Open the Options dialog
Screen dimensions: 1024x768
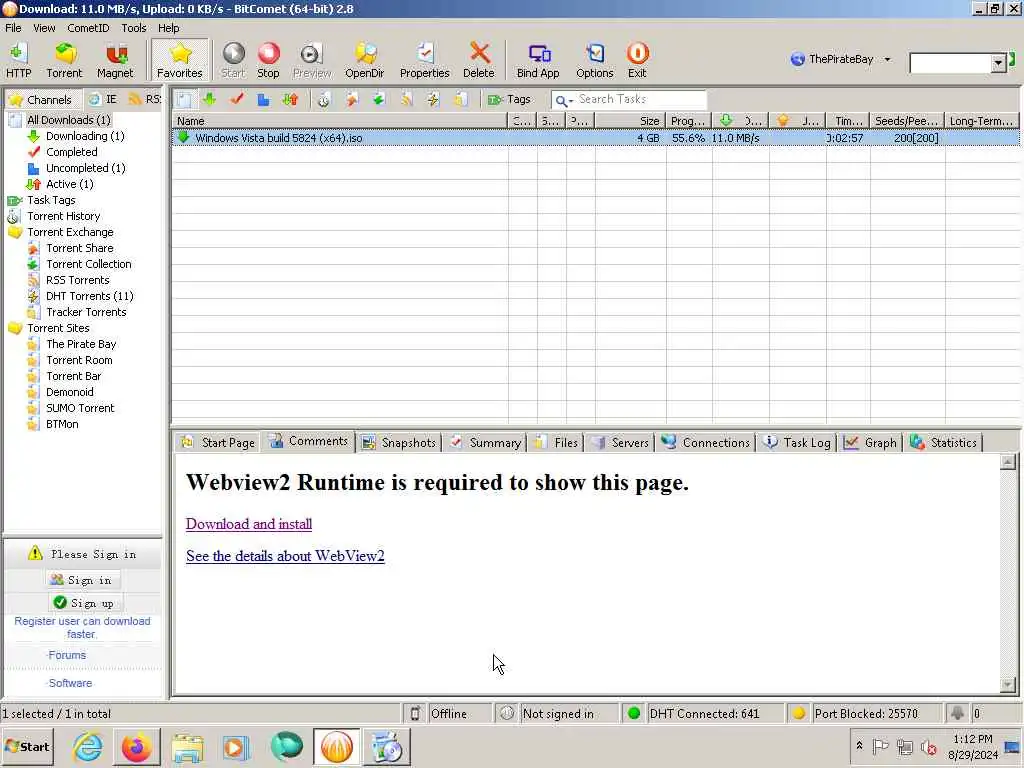pyautogui.click(x=594, y=60)
